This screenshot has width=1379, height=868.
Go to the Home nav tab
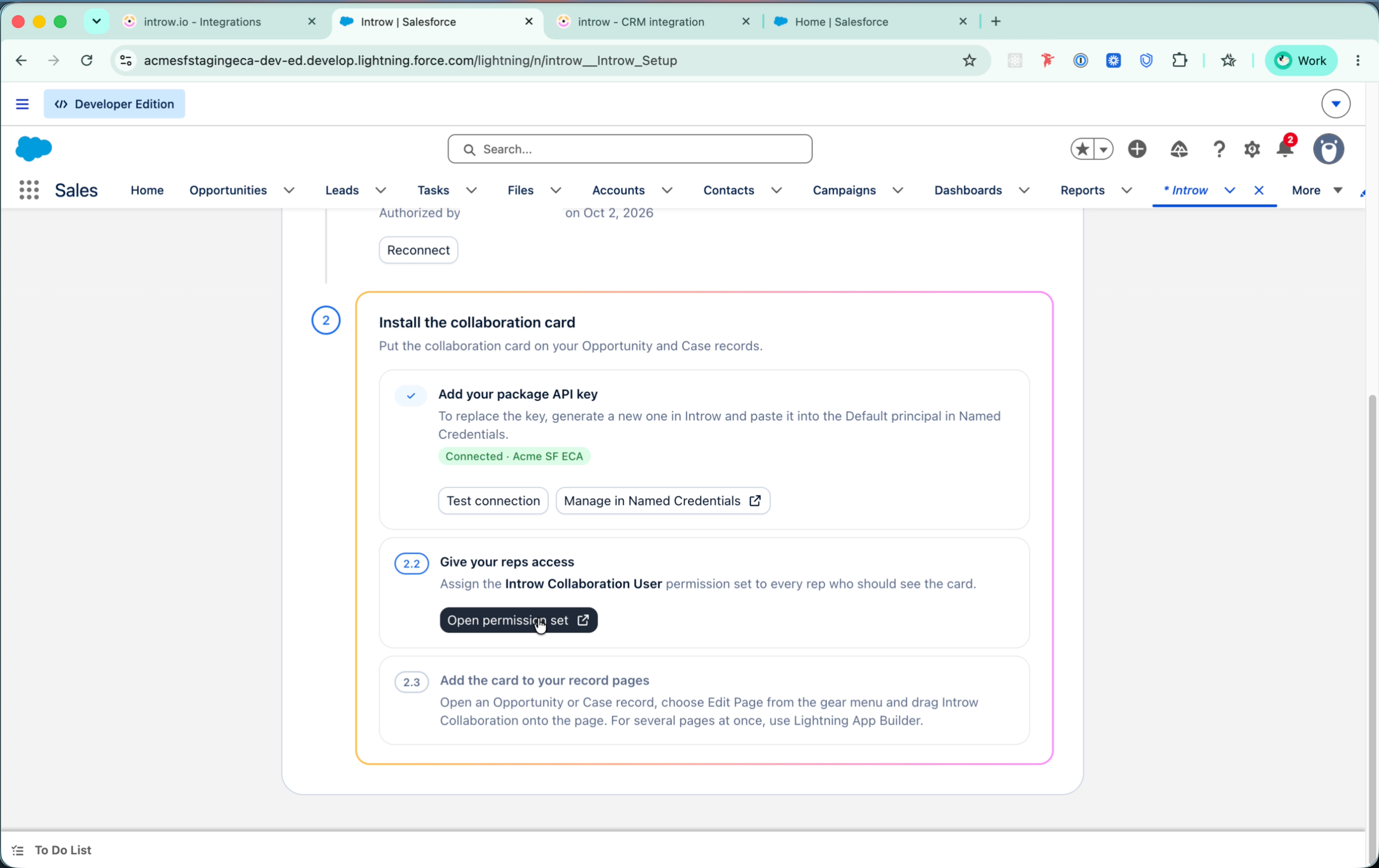pos(146,190)
